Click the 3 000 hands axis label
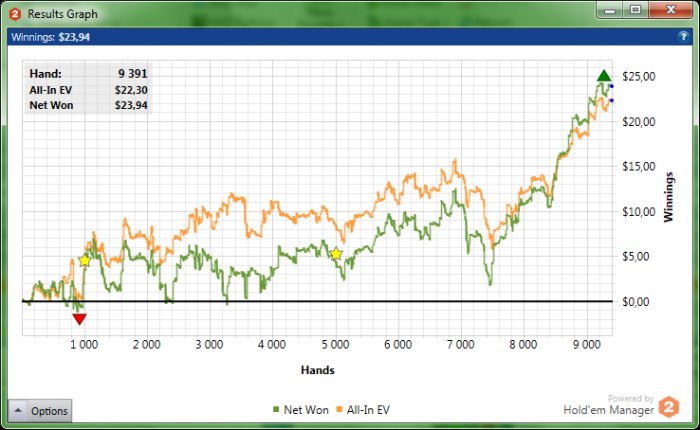This screenshot has width=700, height=430. [209, 345]
